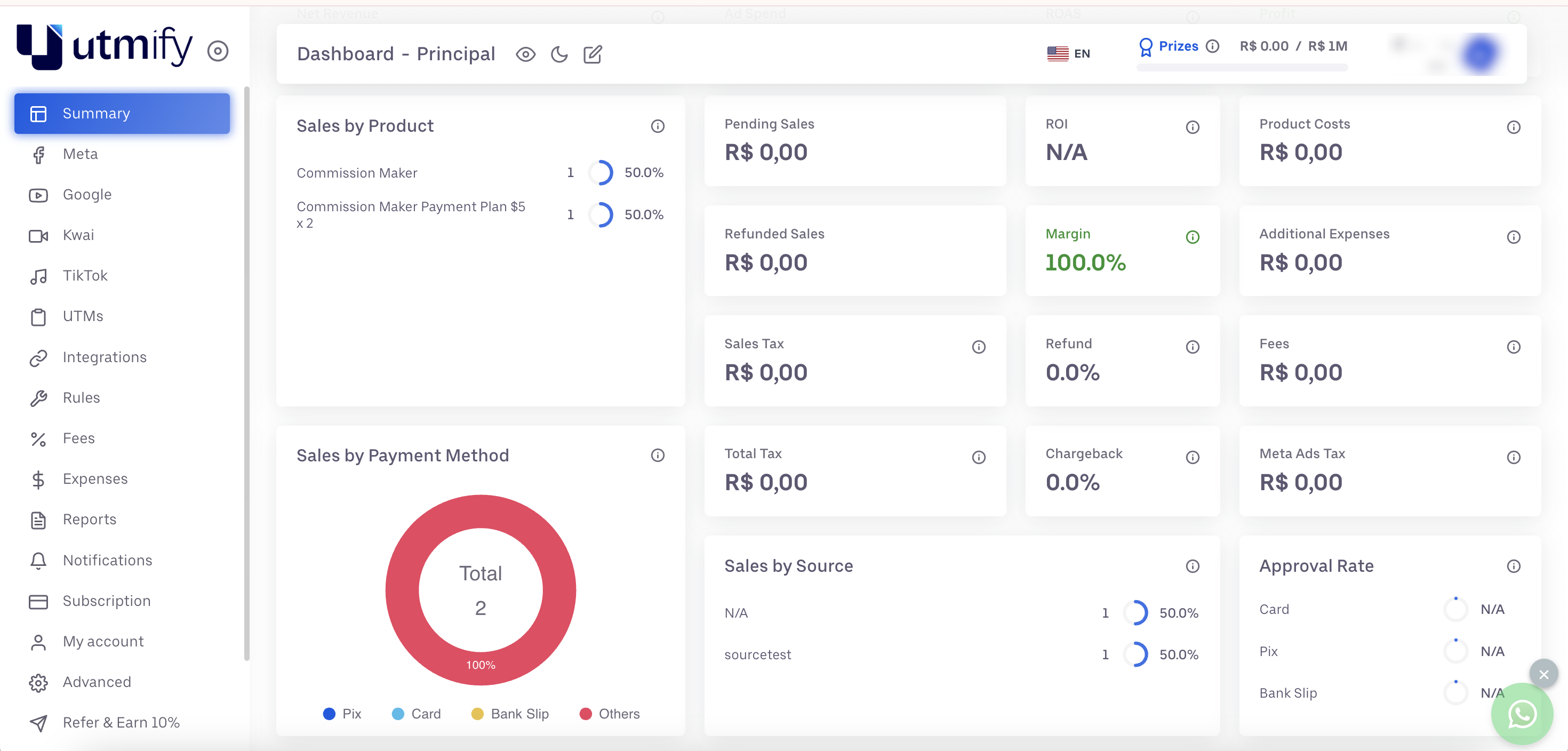The height and width of the screenshot is (751, 1568).
Task: Click the Prizes info icon
Action: pyautogui.click(x=1212, y=46)
